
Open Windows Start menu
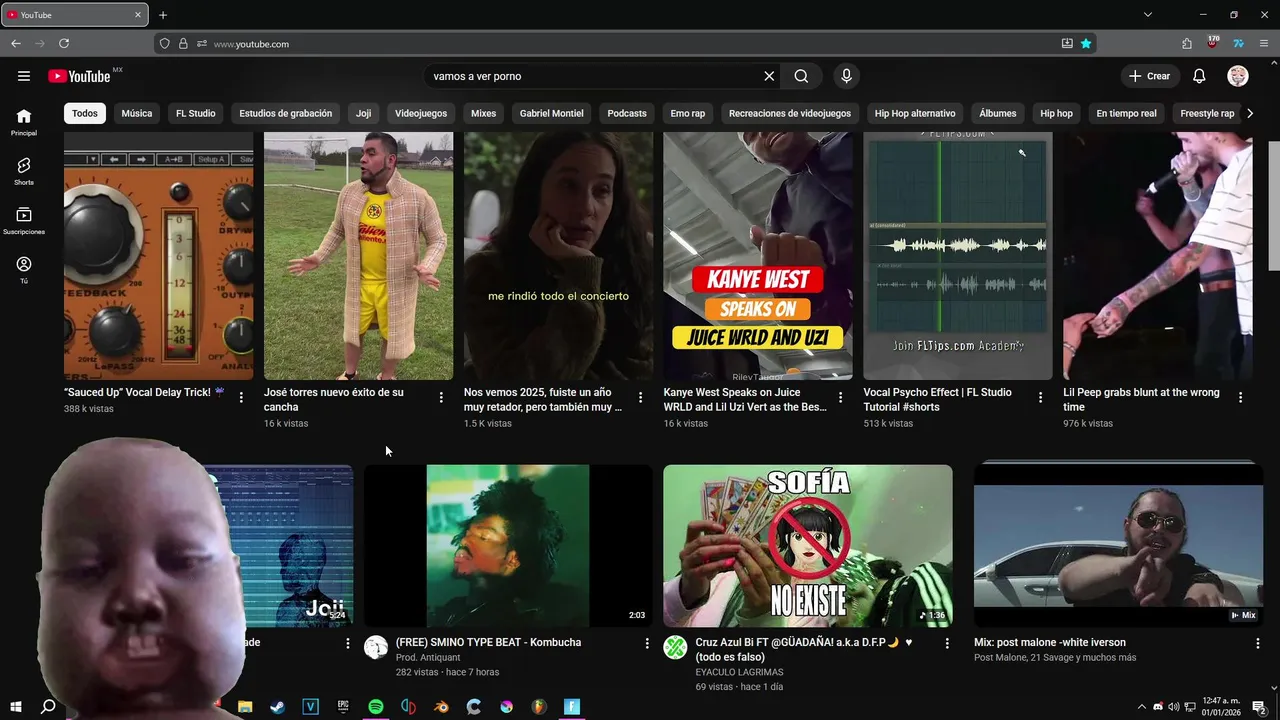point(15,707)
